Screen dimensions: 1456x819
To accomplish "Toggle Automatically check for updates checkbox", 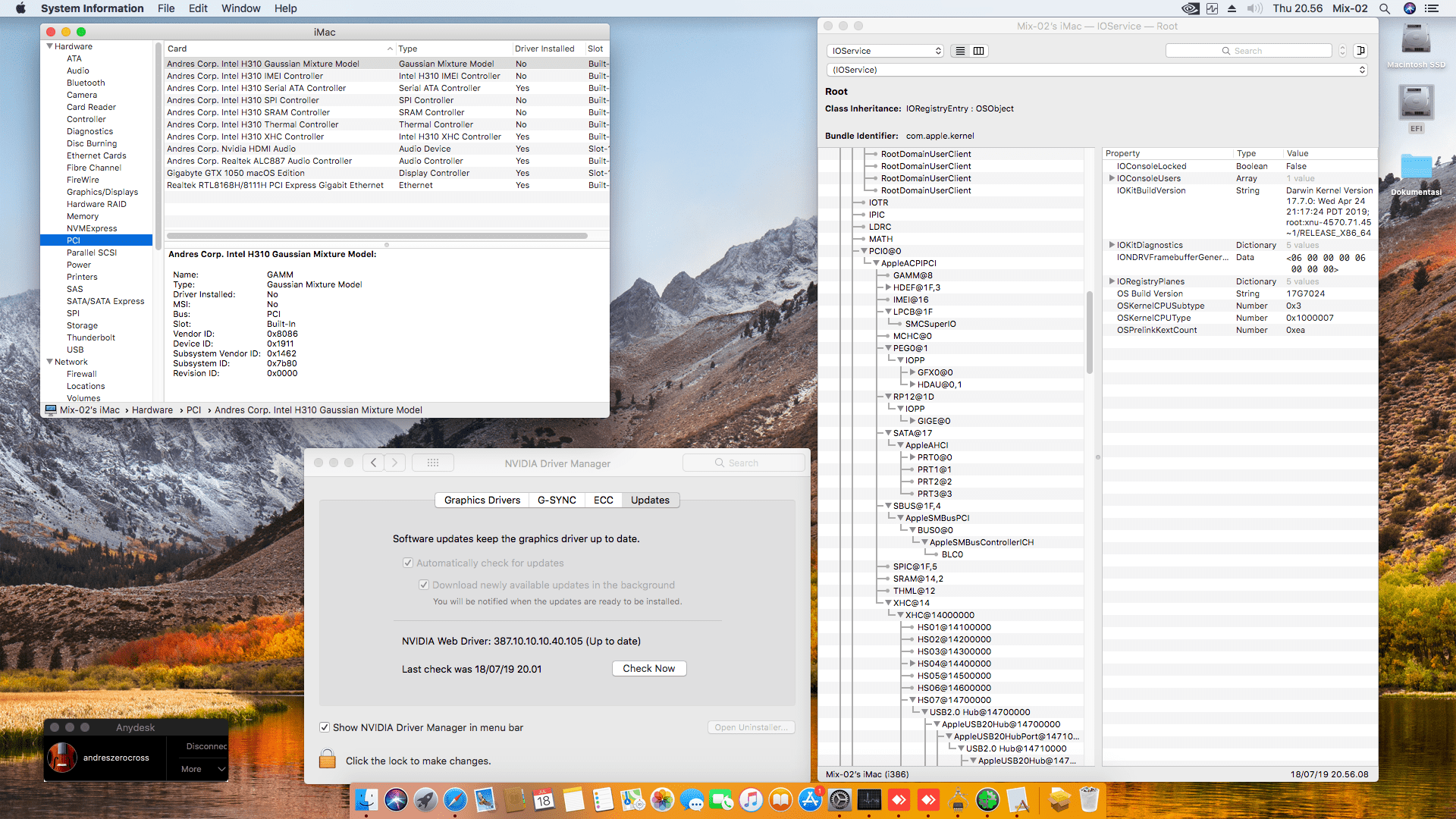I will click(x=408, y=563).
